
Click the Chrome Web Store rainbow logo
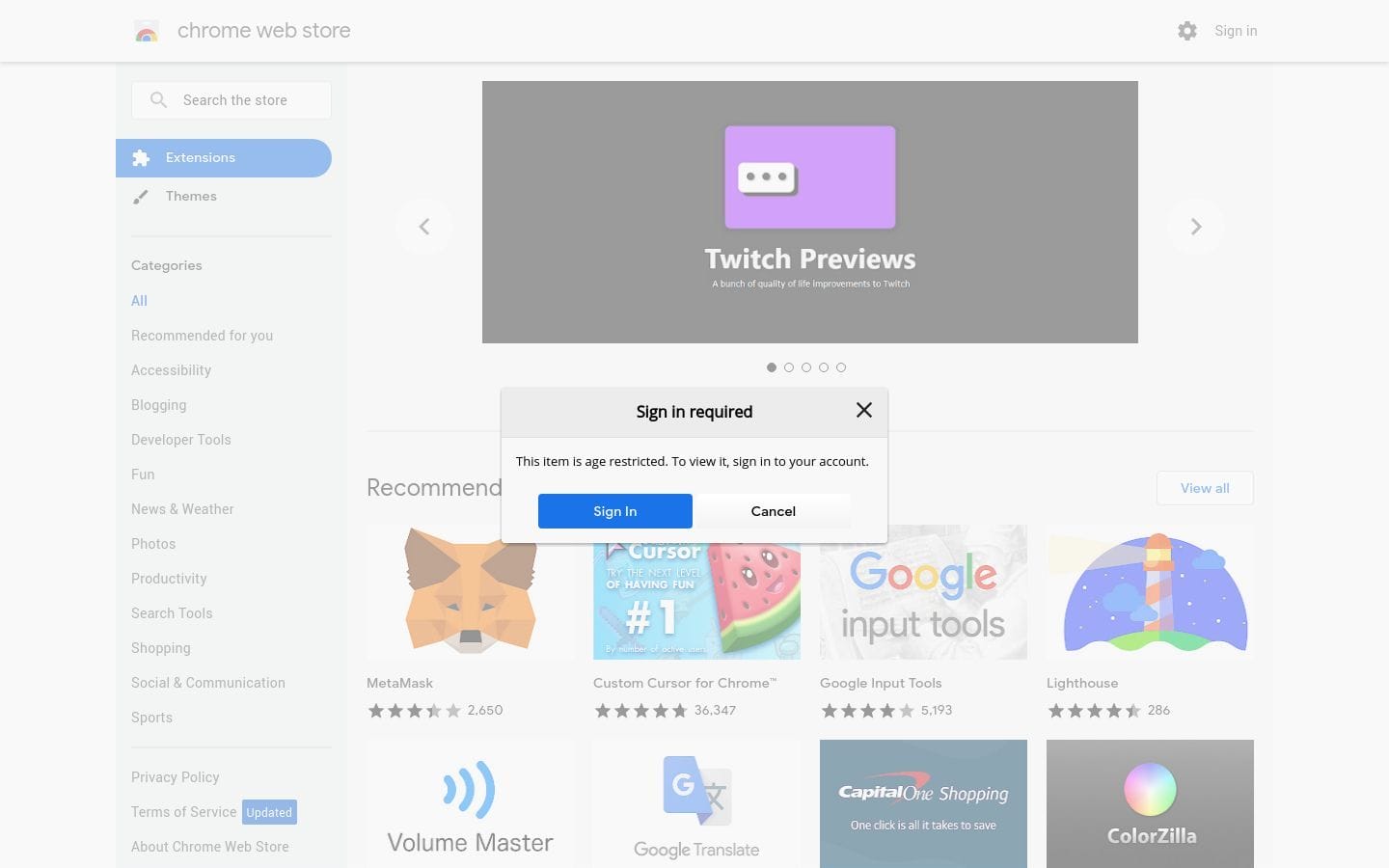tap(147, 32)
